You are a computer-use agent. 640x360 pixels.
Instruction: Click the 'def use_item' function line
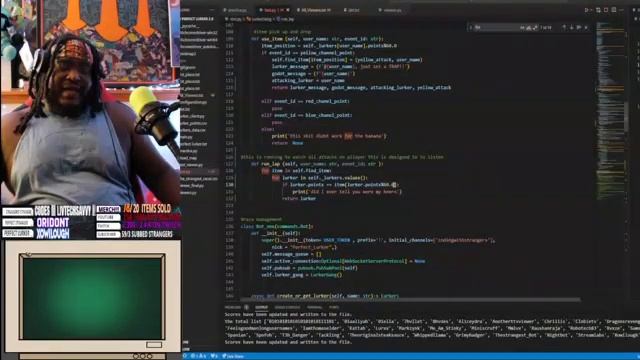click(x=317, y=39)
